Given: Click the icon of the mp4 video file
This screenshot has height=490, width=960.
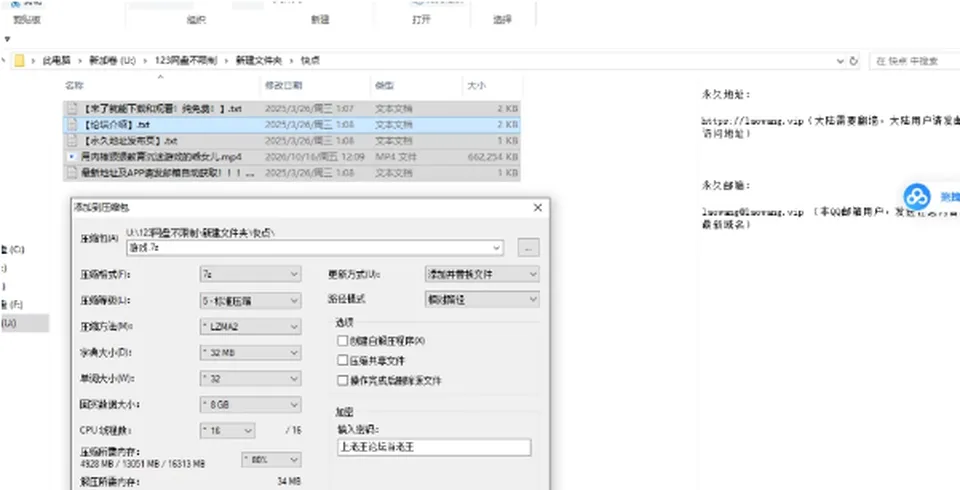Looking at the screenshot, I should click(x=72, y=157).
